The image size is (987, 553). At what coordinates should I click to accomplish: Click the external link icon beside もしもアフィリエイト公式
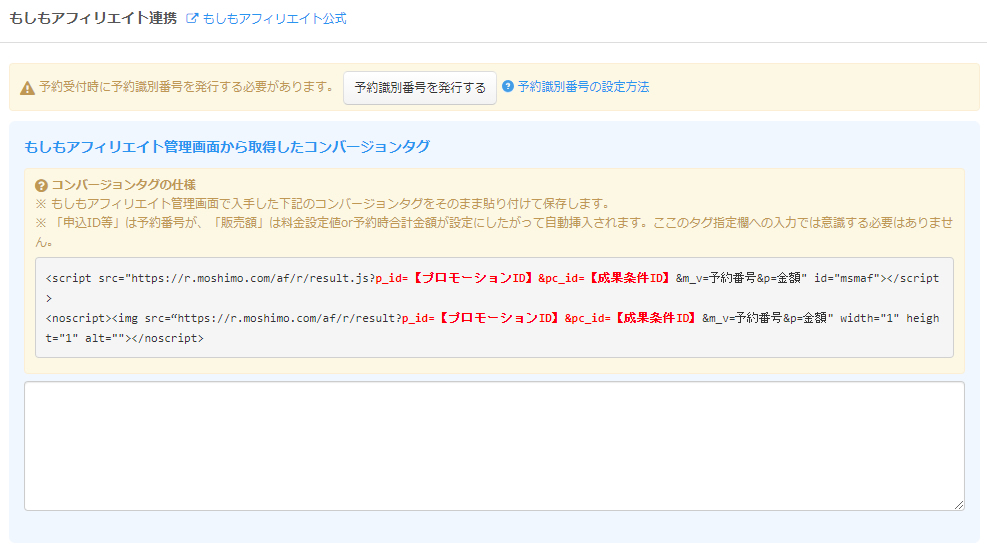pyautogui.click(x=193, y=19)
